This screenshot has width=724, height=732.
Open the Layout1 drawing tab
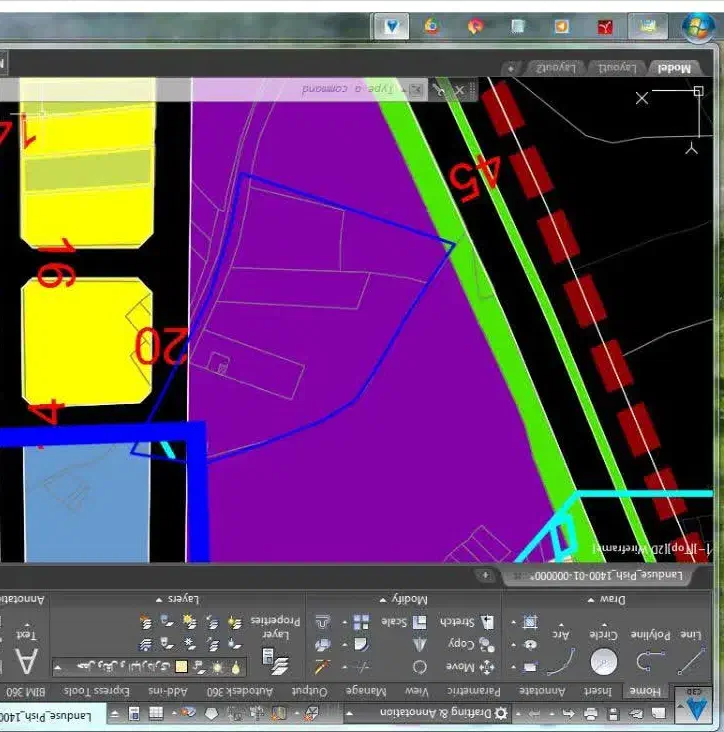click(616, 68)
